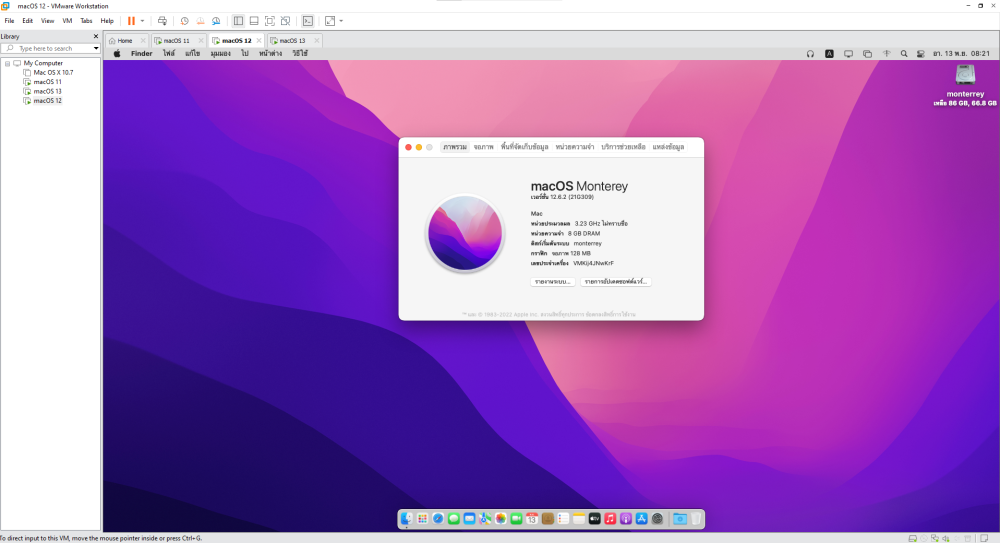Take a snapshot of this VM
Viewport: 1000px width, 543px height.
[x=184, y=21]
